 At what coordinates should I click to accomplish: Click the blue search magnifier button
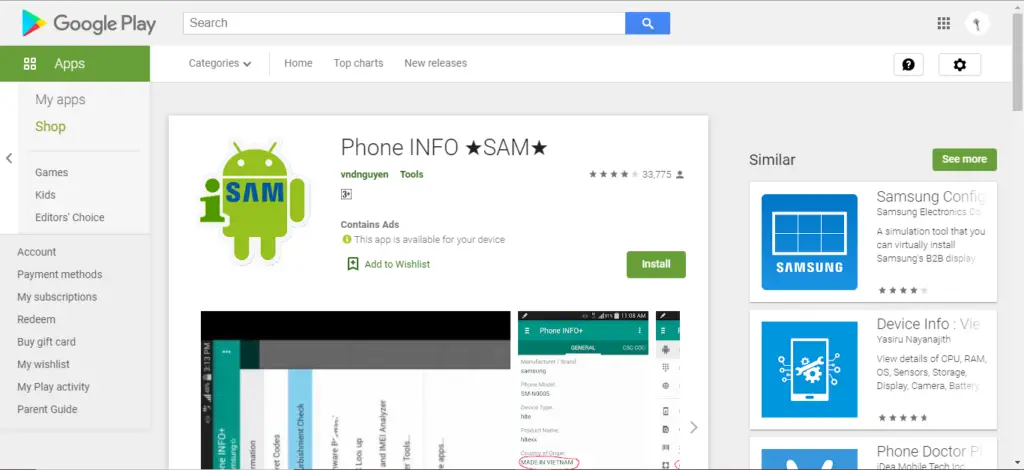tap(647, 23)
